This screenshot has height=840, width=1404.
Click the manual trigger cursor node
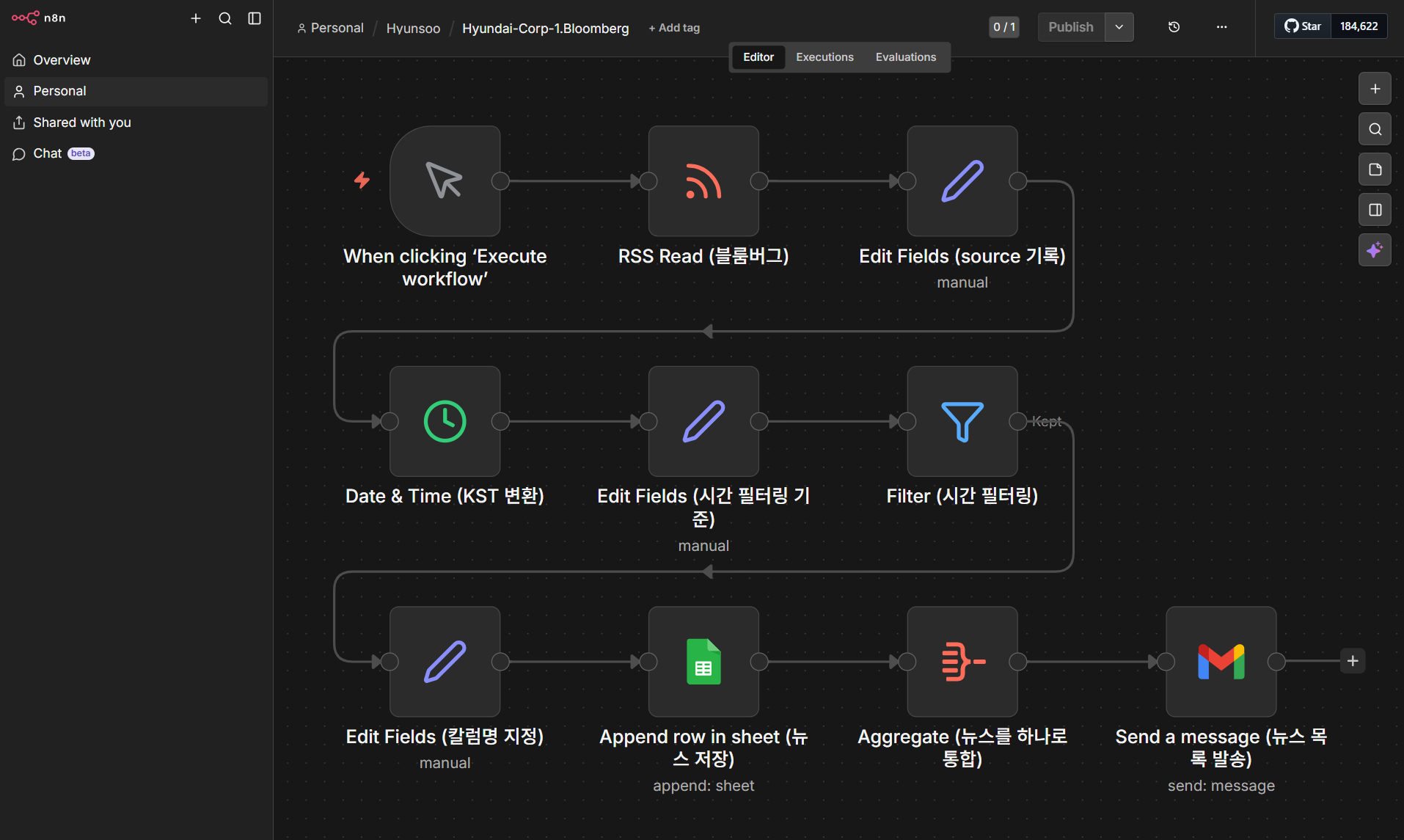coord(445,181)
